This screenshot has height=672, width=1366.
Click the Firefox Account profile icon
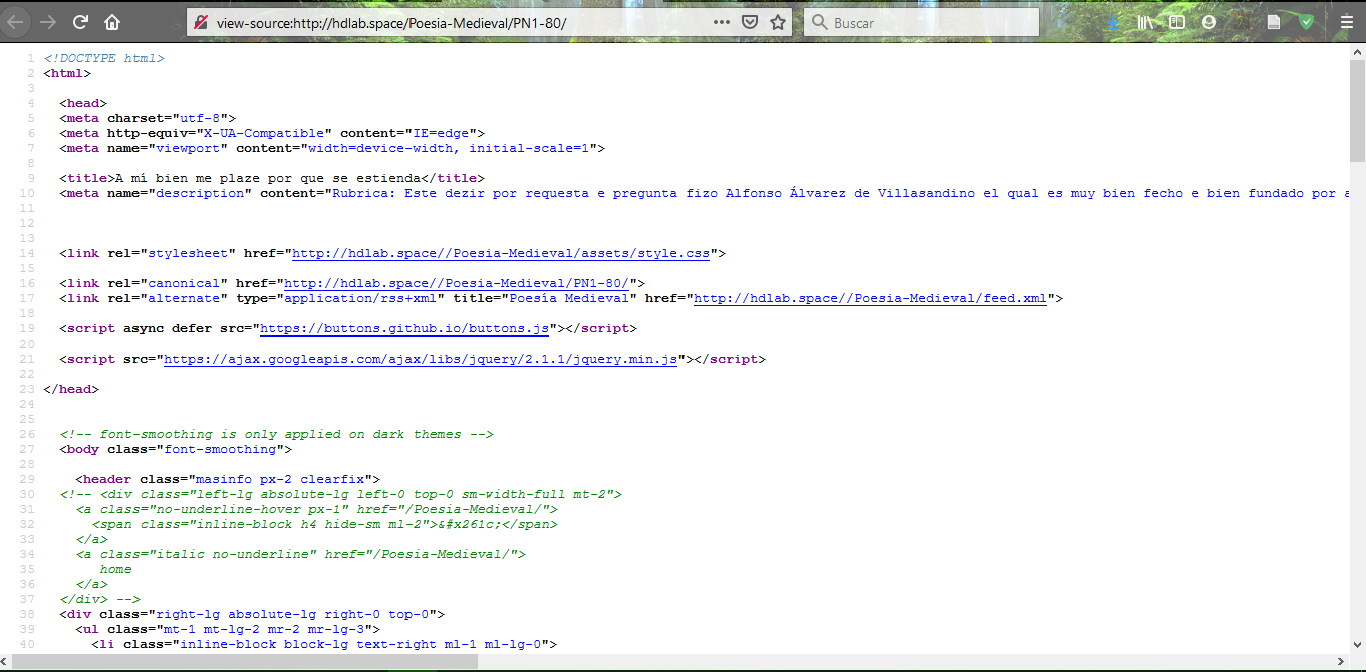[x=1209, y=22]
